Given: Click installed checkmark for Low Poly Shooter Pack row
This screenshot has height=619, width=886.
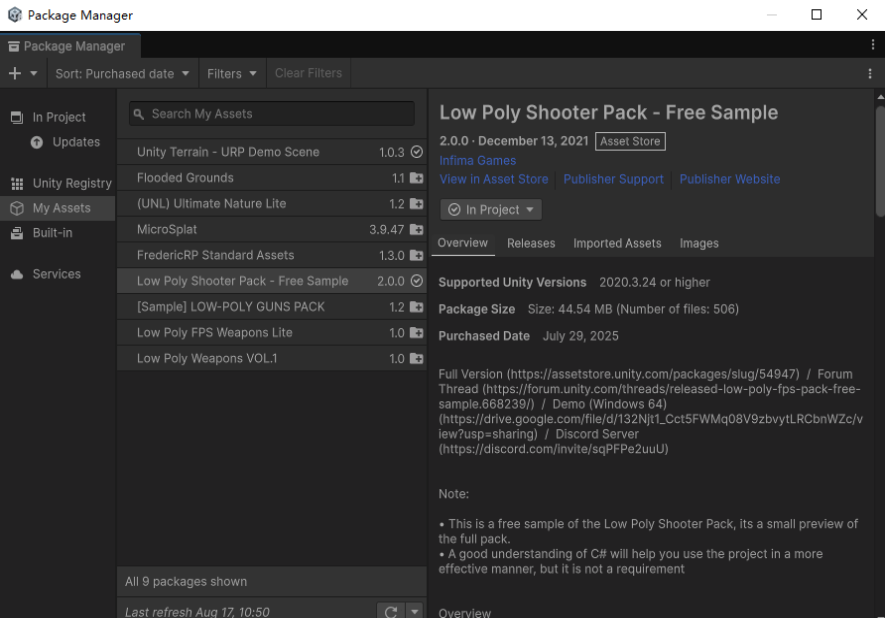Looking at the screenshot, I should 416,281.
